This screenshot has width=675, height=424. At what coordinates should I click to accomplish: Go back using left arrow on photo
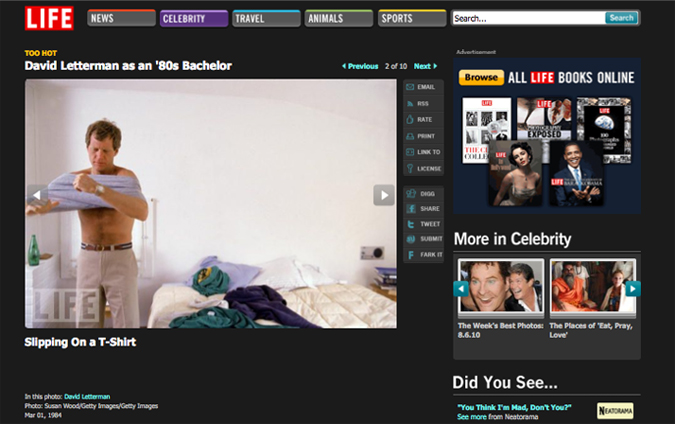37,195
